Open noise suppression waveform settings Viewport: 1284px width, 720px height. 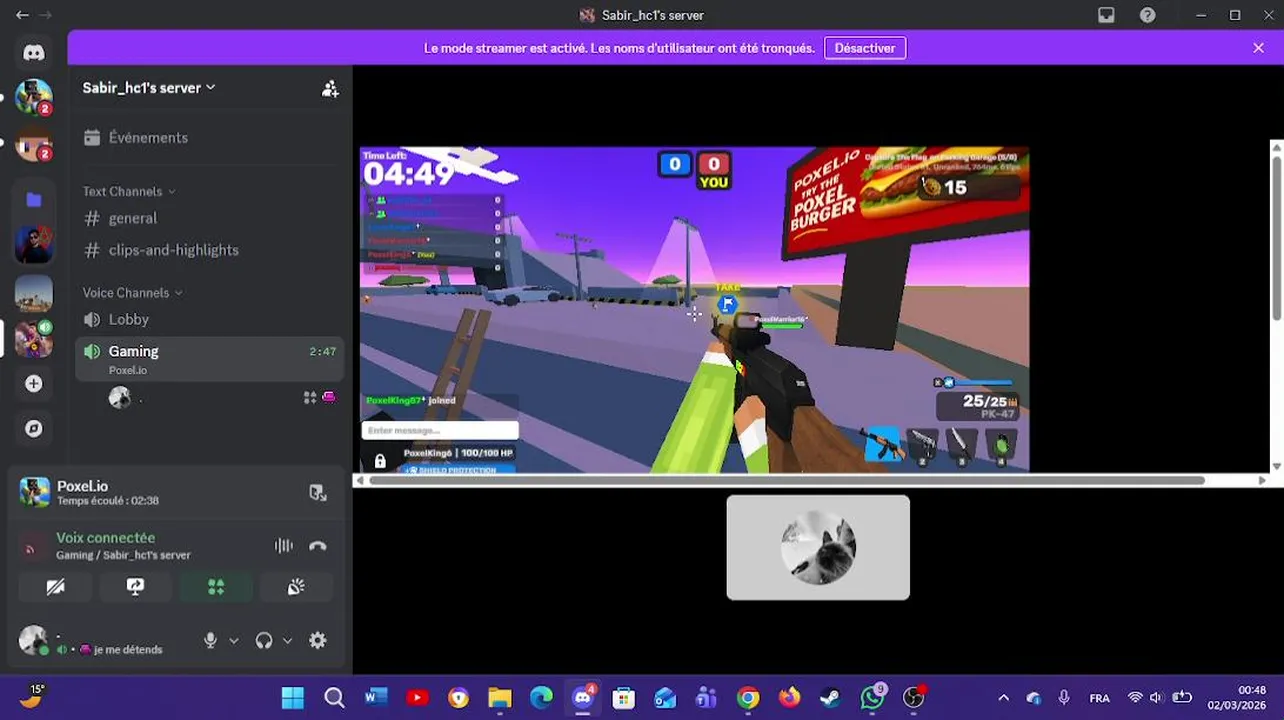point(284,546)
